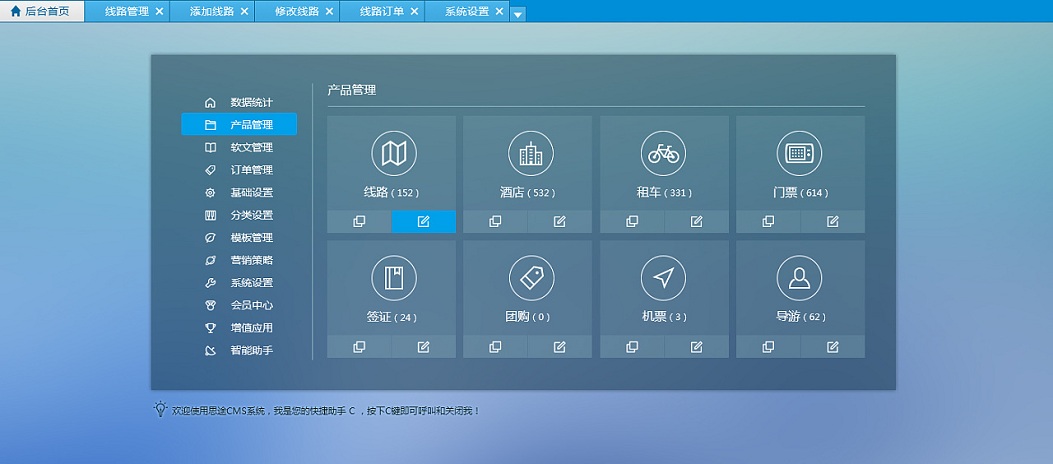
Task: Click the 酒店 building icon
Action: [530, 153]
